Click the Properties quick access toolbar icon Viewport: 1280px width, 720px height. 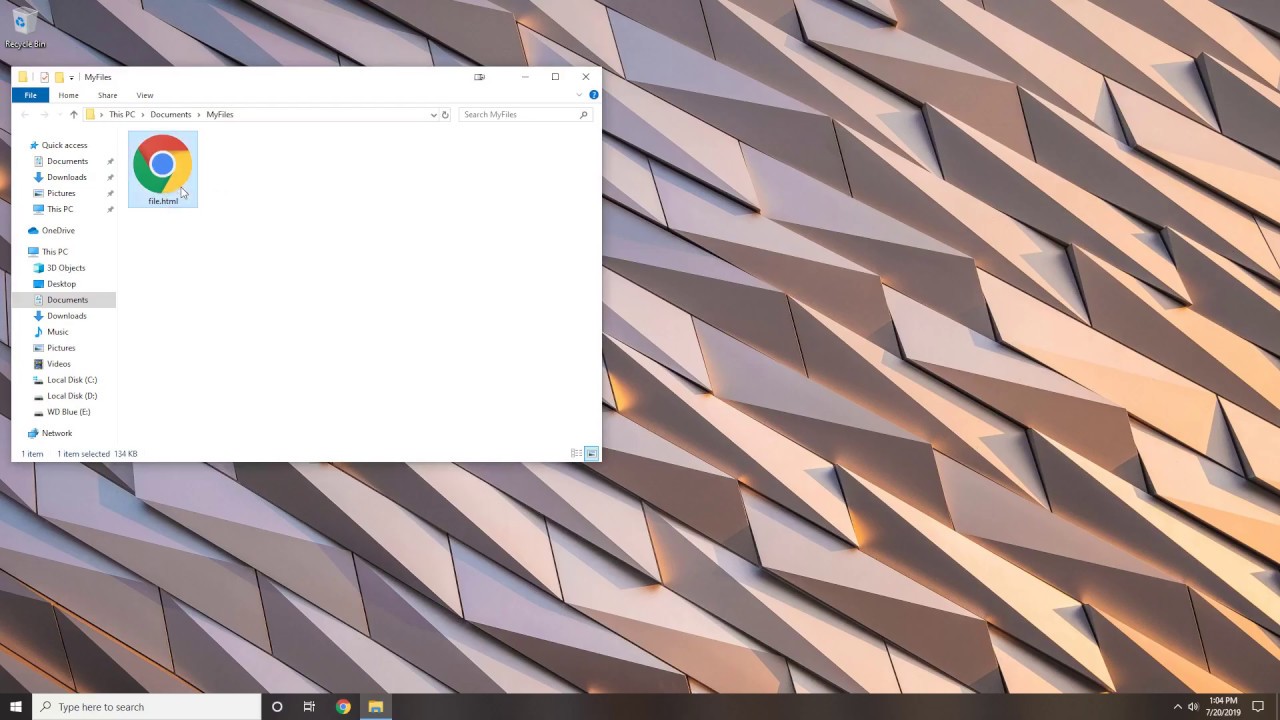(44, 77)
